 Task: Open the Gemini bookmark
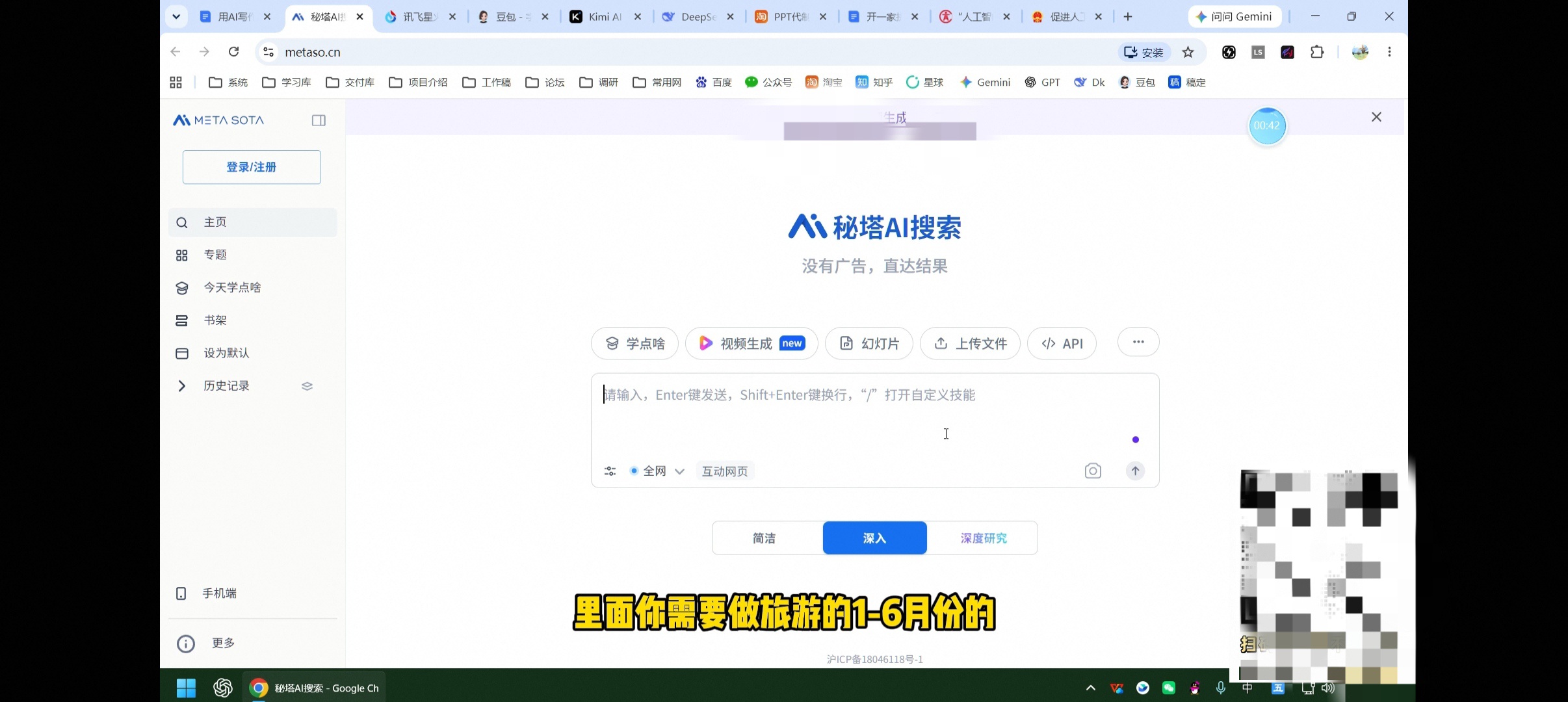[x=985, y=83]
